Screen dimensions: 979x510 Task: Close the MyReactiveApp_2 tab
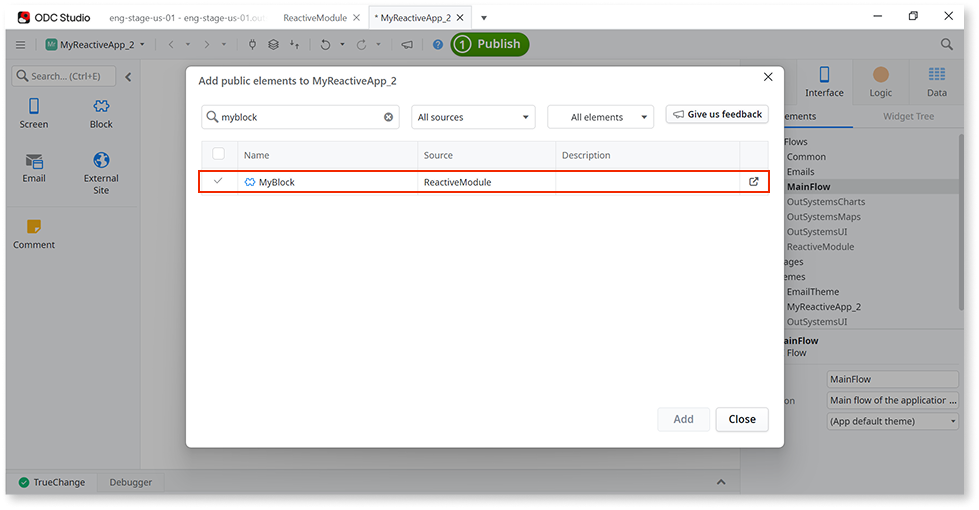pos(460,17)
